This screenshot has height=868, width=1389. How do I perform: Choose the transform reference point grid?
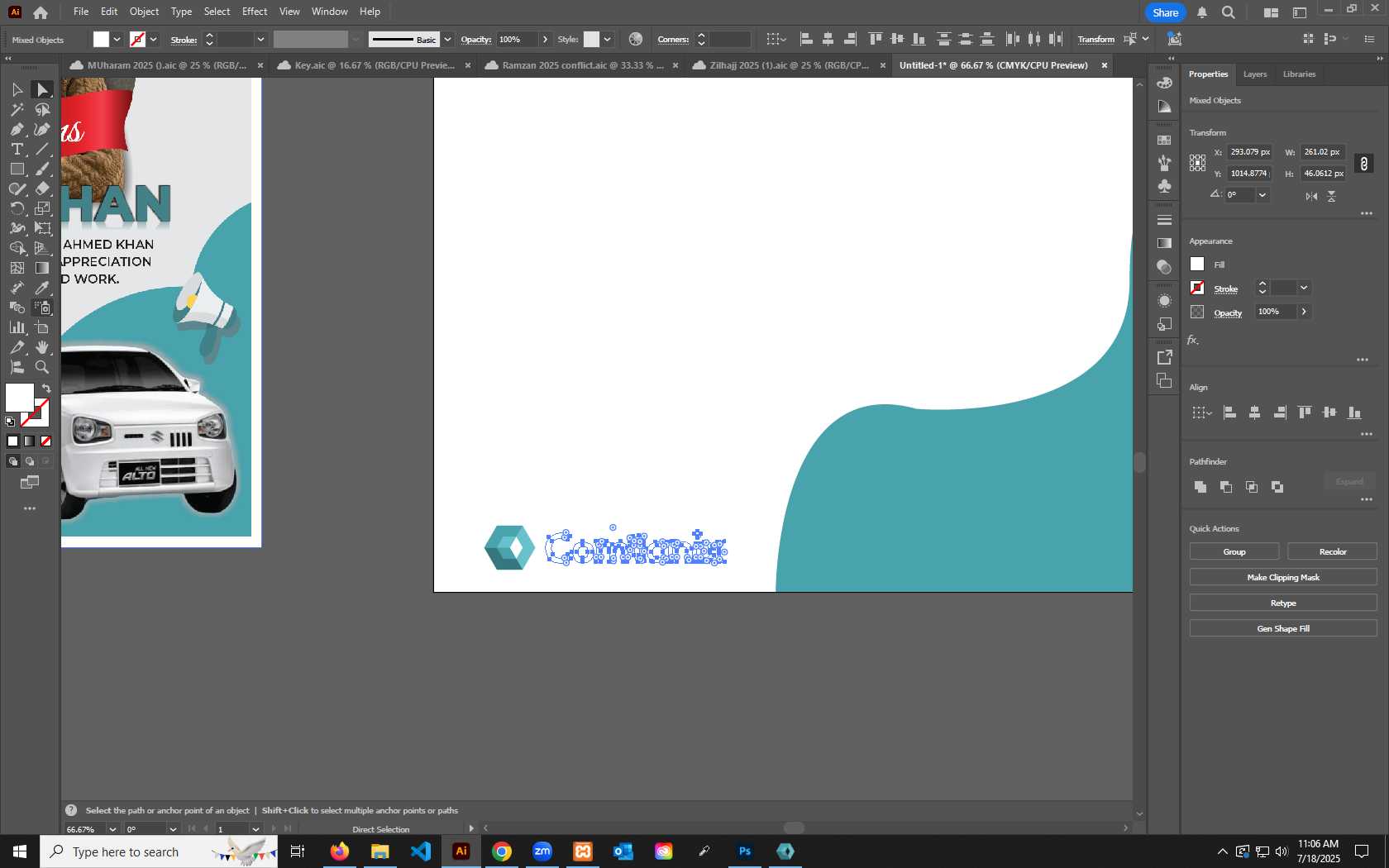click(x=1197, y=163)
